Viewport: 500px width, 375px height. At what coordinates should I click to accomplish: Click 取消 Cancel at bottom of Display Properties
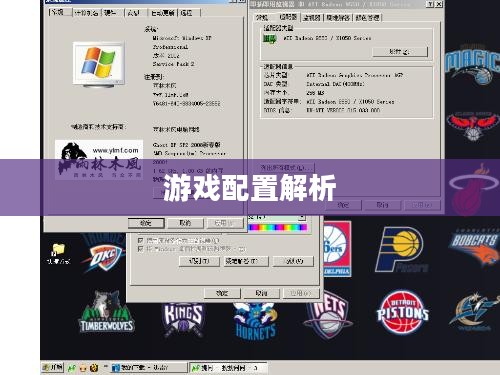261,293
